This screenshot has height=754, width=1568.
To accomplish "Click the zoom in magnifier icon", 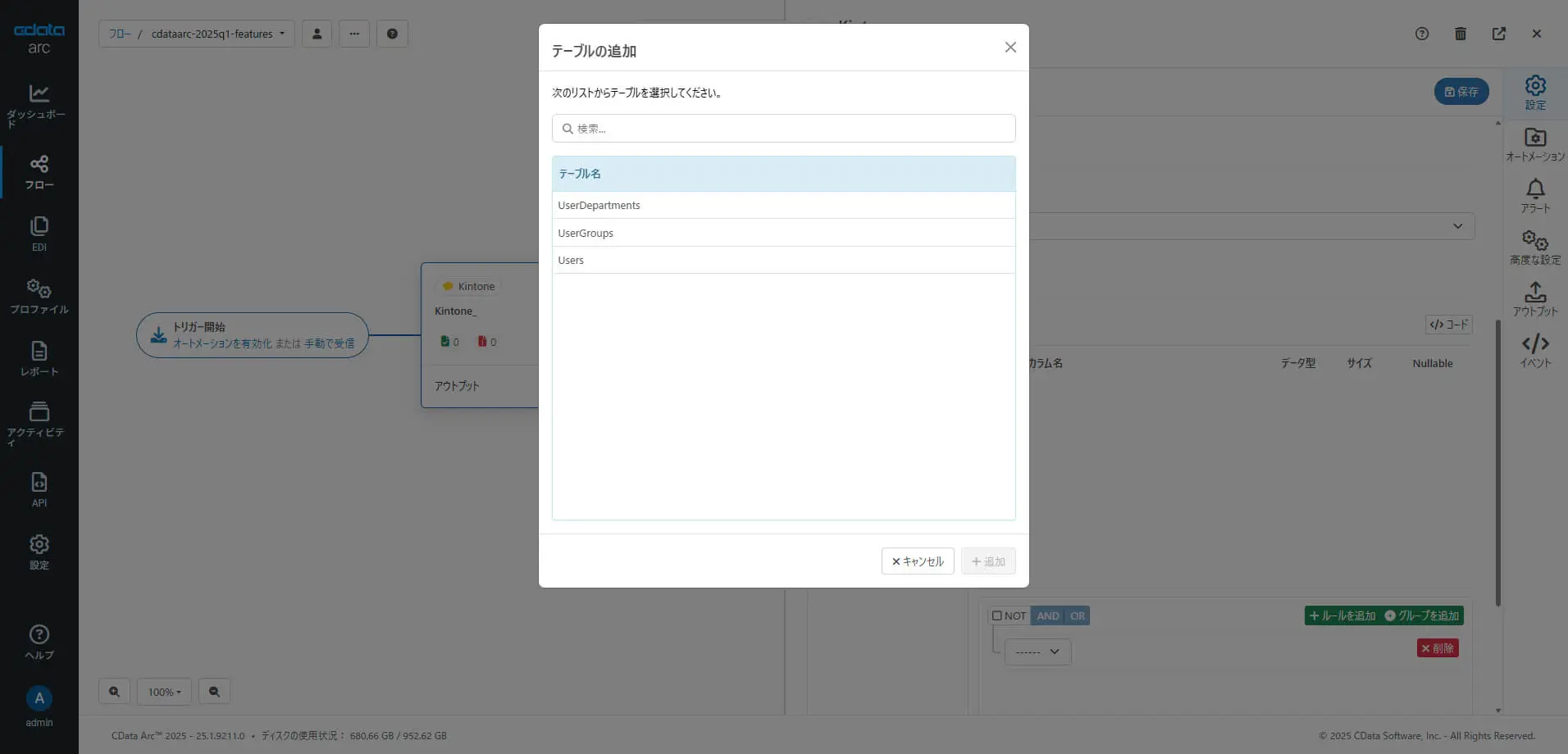I will click(114, 692).
